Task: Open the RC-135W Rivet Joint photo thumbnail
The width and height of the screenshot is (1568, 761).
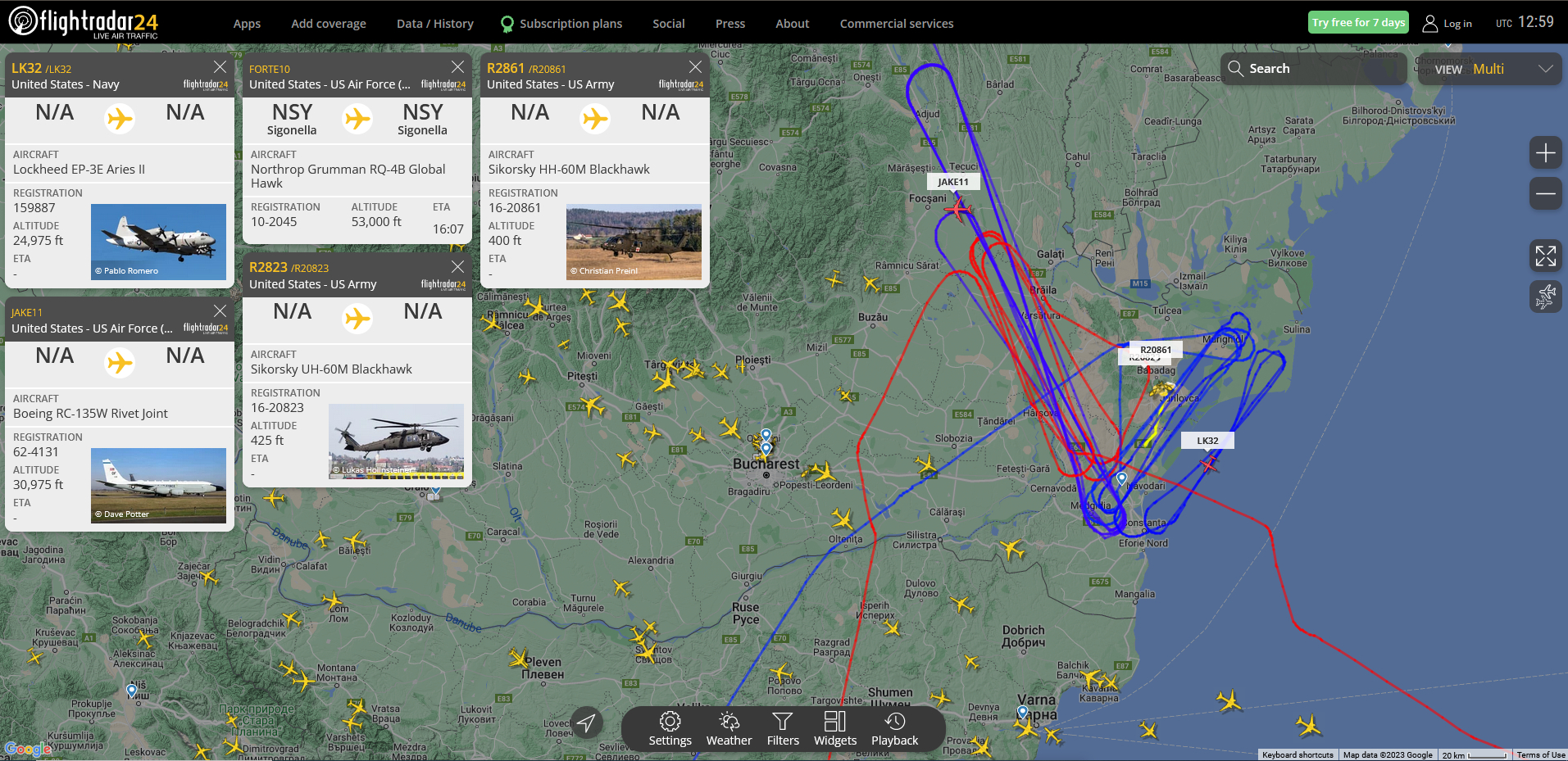Action: [158, 486]
